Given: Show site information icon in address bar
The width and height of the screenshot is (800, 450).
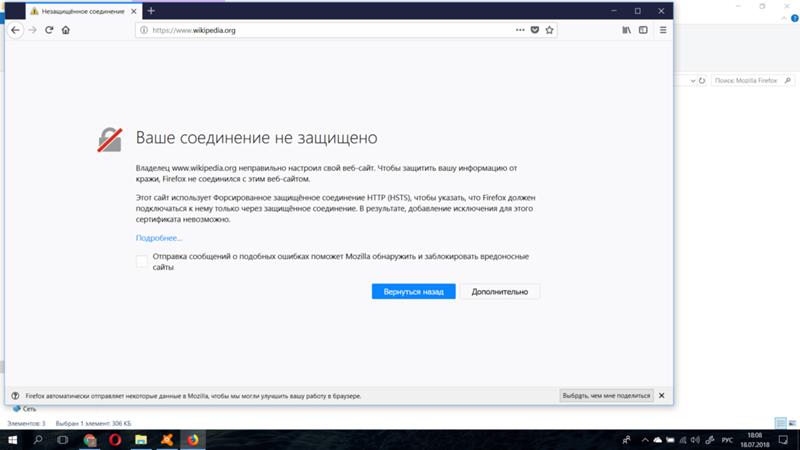Looking at the screenshot, I should point(144,30).
